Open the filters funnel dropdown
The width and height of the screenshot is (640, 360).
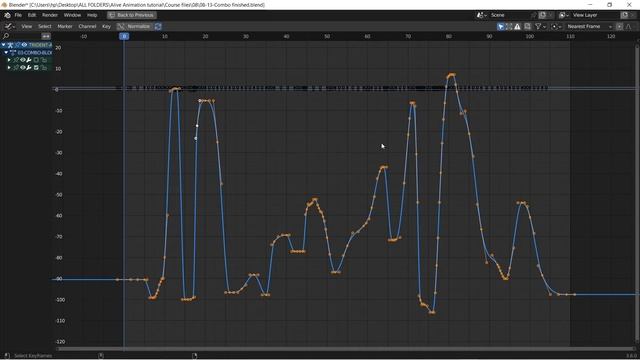click(541, 27)
